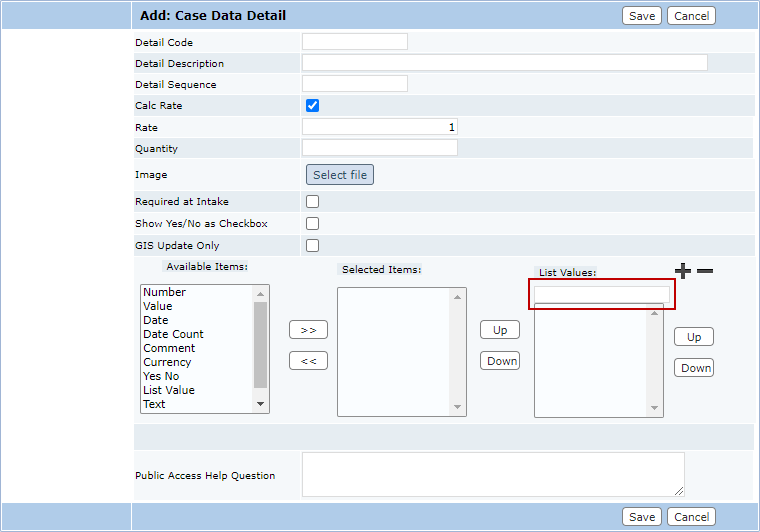
Task: Check the GIS Update Only box
Action: tap(312, 246)
